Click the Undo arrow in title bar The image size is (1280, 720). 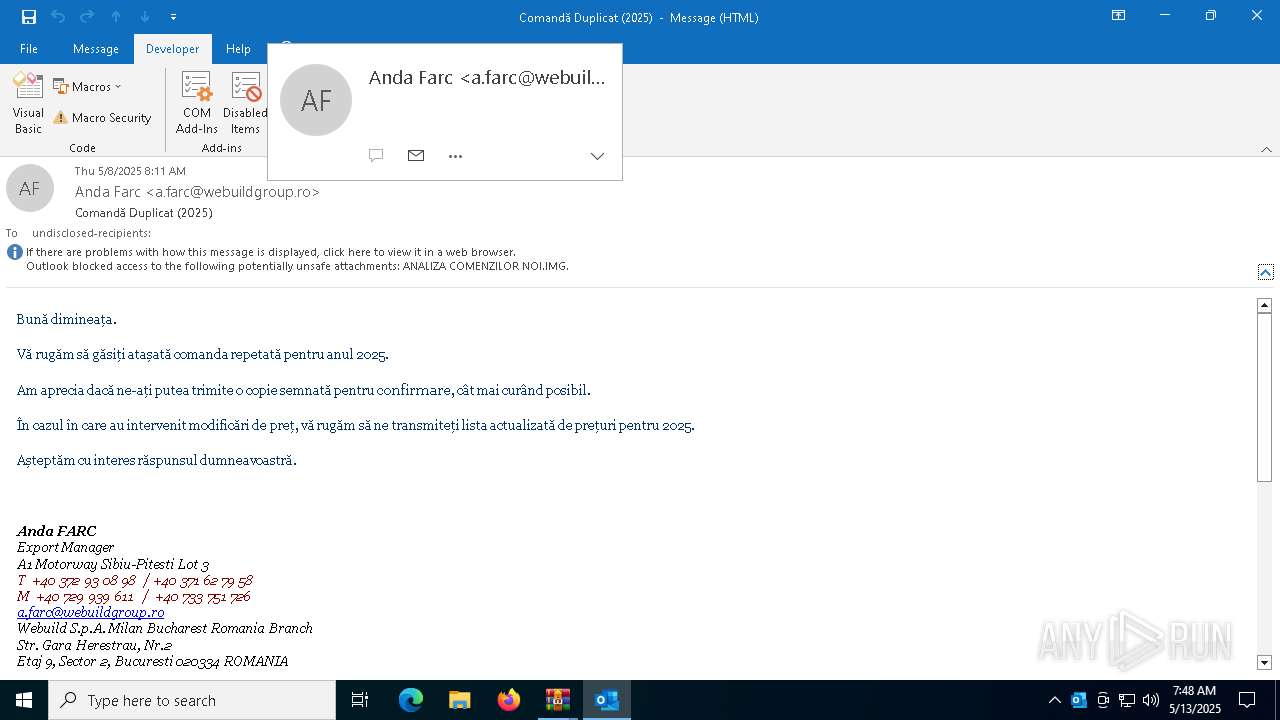[58, 17]
